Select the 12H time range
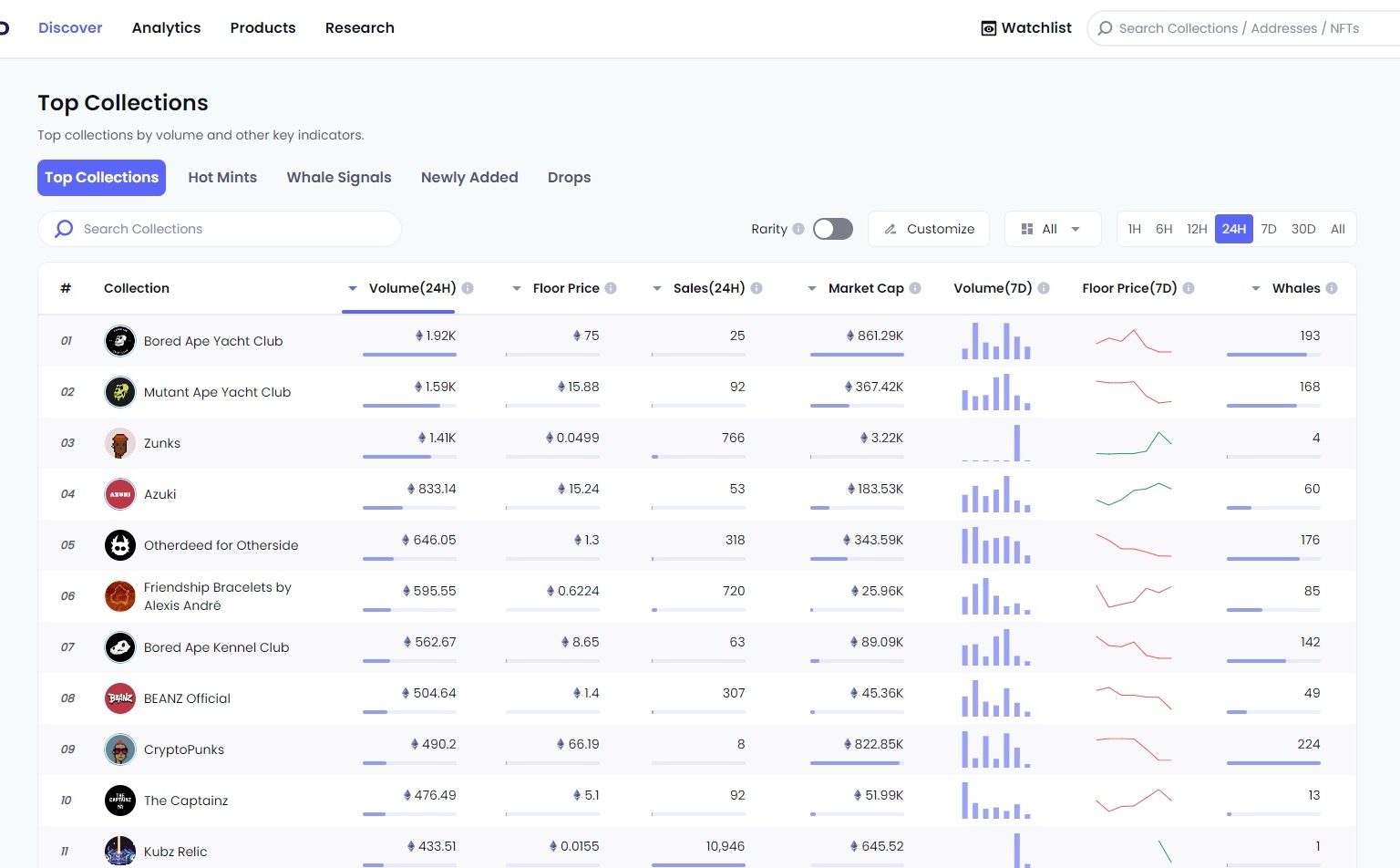 click(1197, 229)
